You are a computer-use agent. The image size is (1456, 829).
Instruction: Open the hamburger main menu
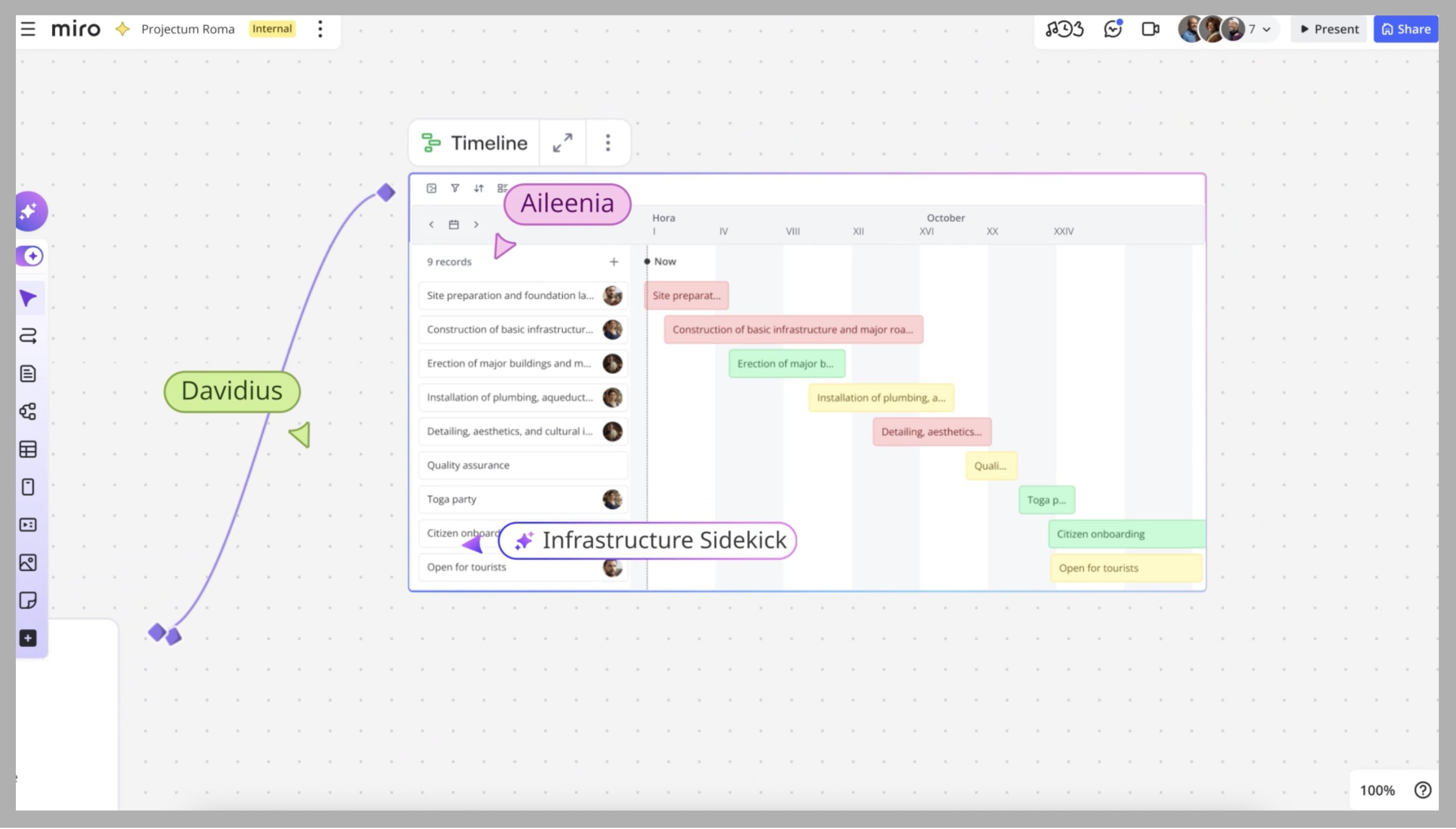click(28, 29)
